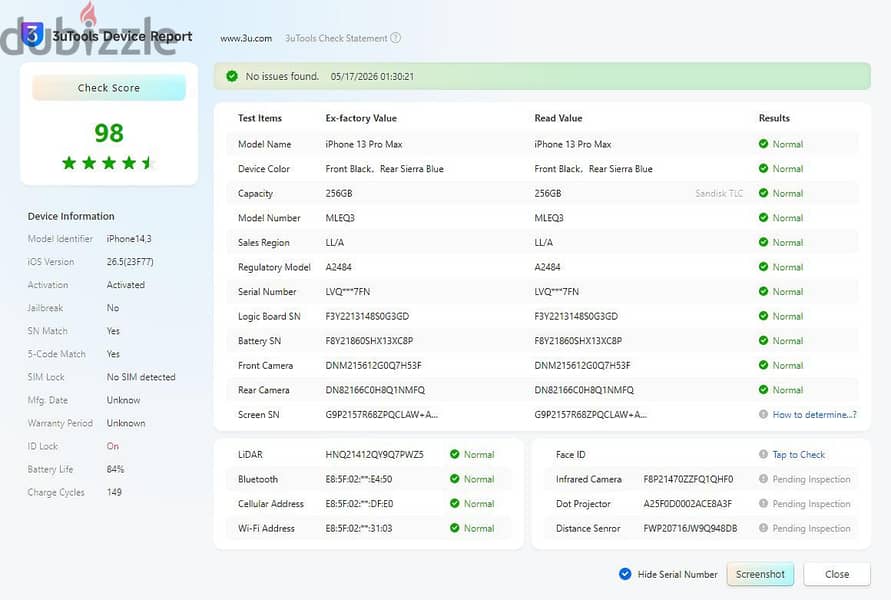Click the Charge Cycles value 149
This screenshot has width=891, height=600.
point(114,492)
